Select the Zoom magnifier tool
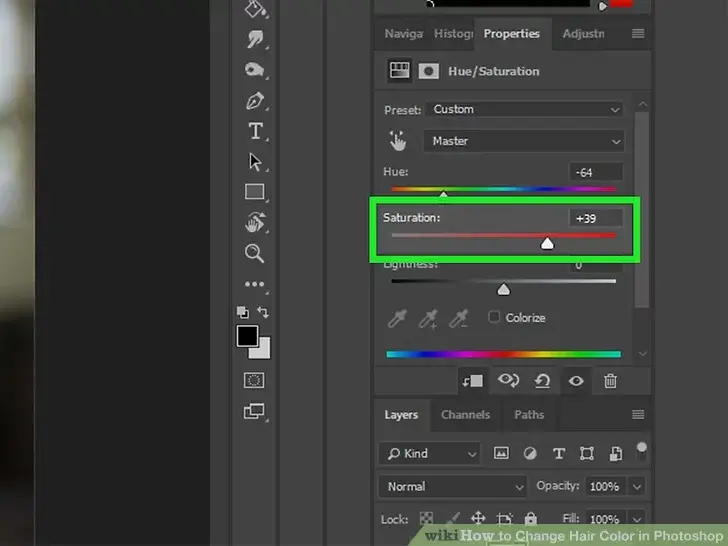 [x=255, y=253]
